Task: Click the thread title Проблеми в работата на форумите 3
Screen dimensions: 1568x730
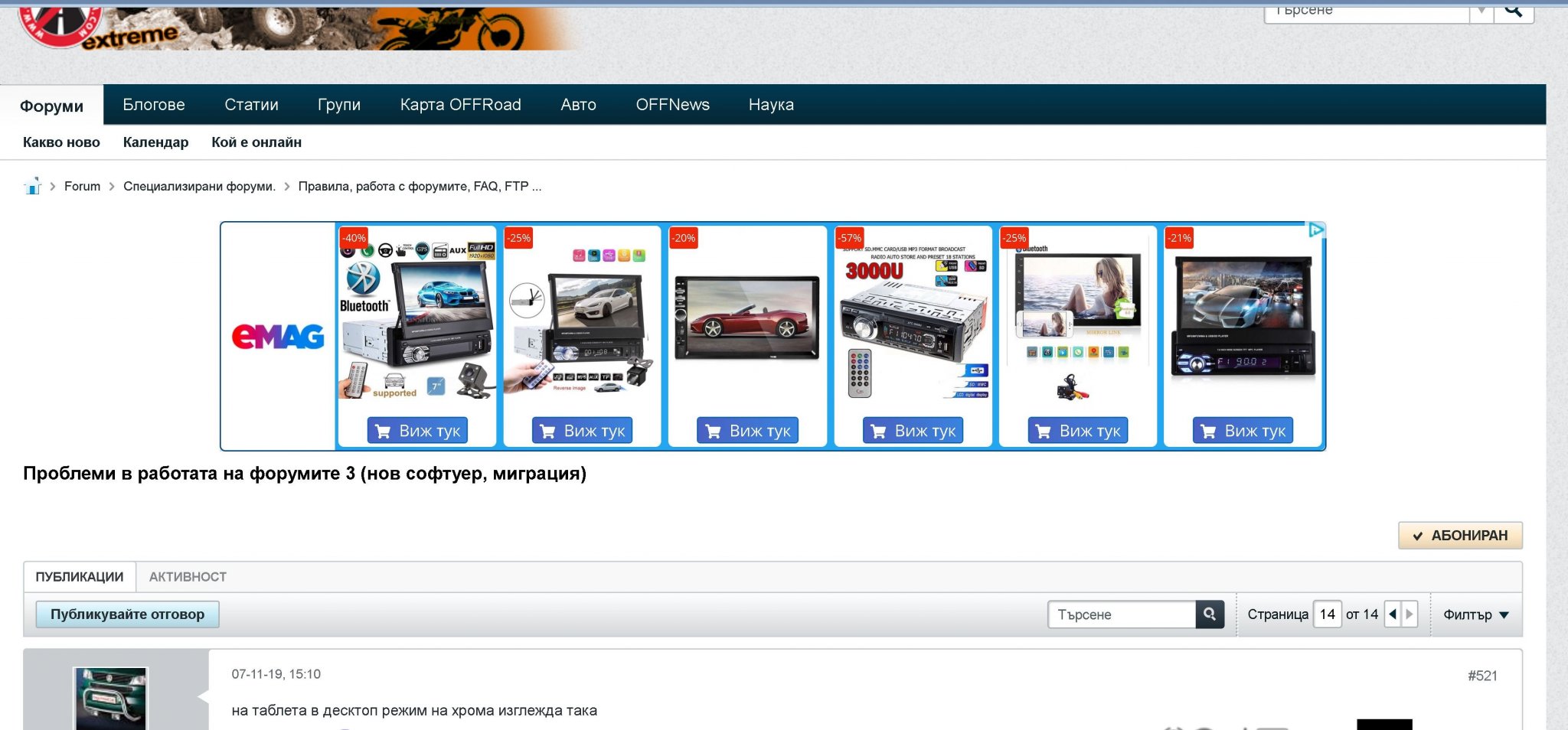Action: [305, 474]
